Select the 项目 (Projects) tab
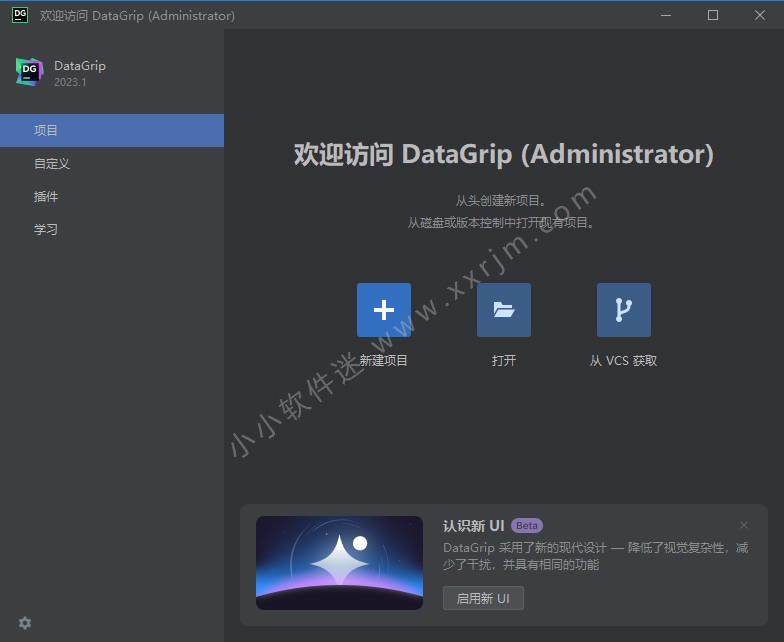Screen dimensions: 784x642 [x=112, y=130]
